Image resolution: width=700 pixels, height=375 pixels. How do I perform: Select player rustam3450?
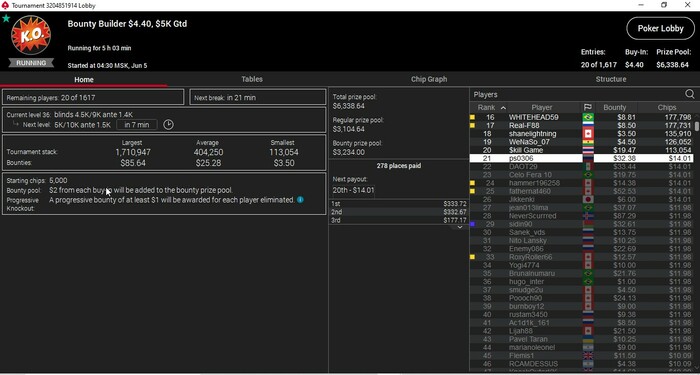click(x=581, y=315)
